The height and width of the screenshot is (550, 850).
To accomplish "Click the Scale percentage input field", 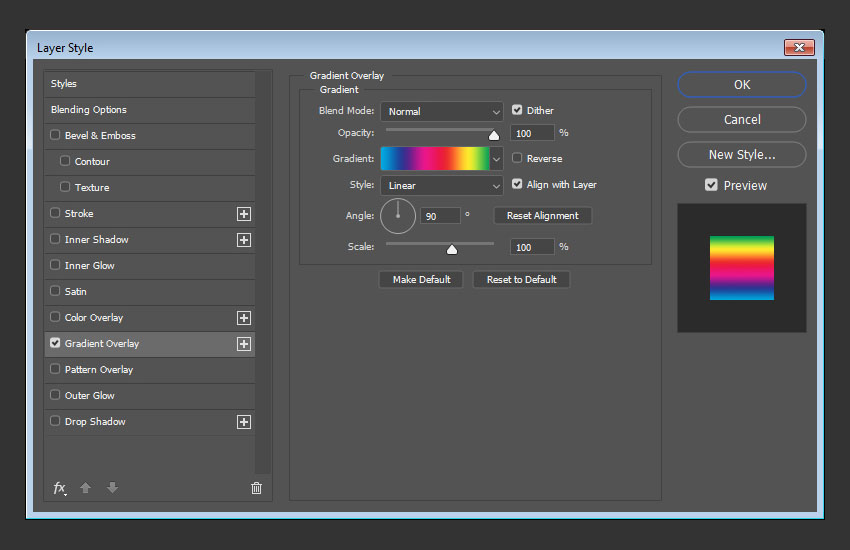I will (x=532, y=247).
